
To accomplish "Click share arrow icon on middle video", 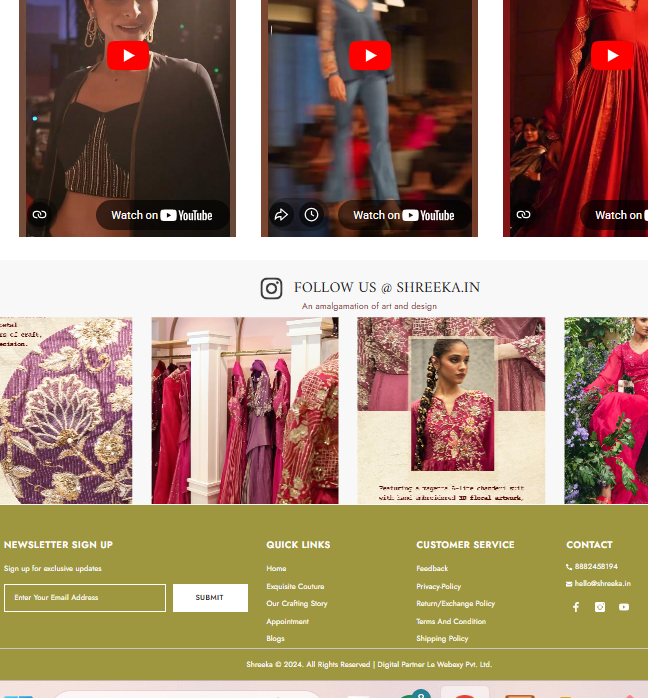I will point(281,215).
